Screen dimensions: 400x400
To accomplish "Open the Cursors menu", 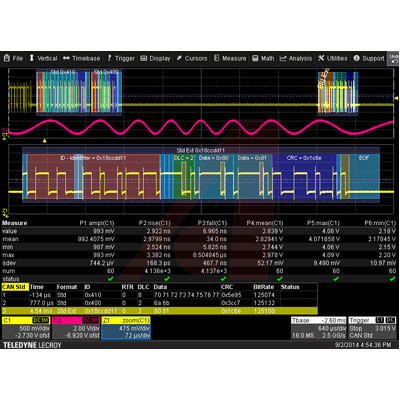I will 192,58.
